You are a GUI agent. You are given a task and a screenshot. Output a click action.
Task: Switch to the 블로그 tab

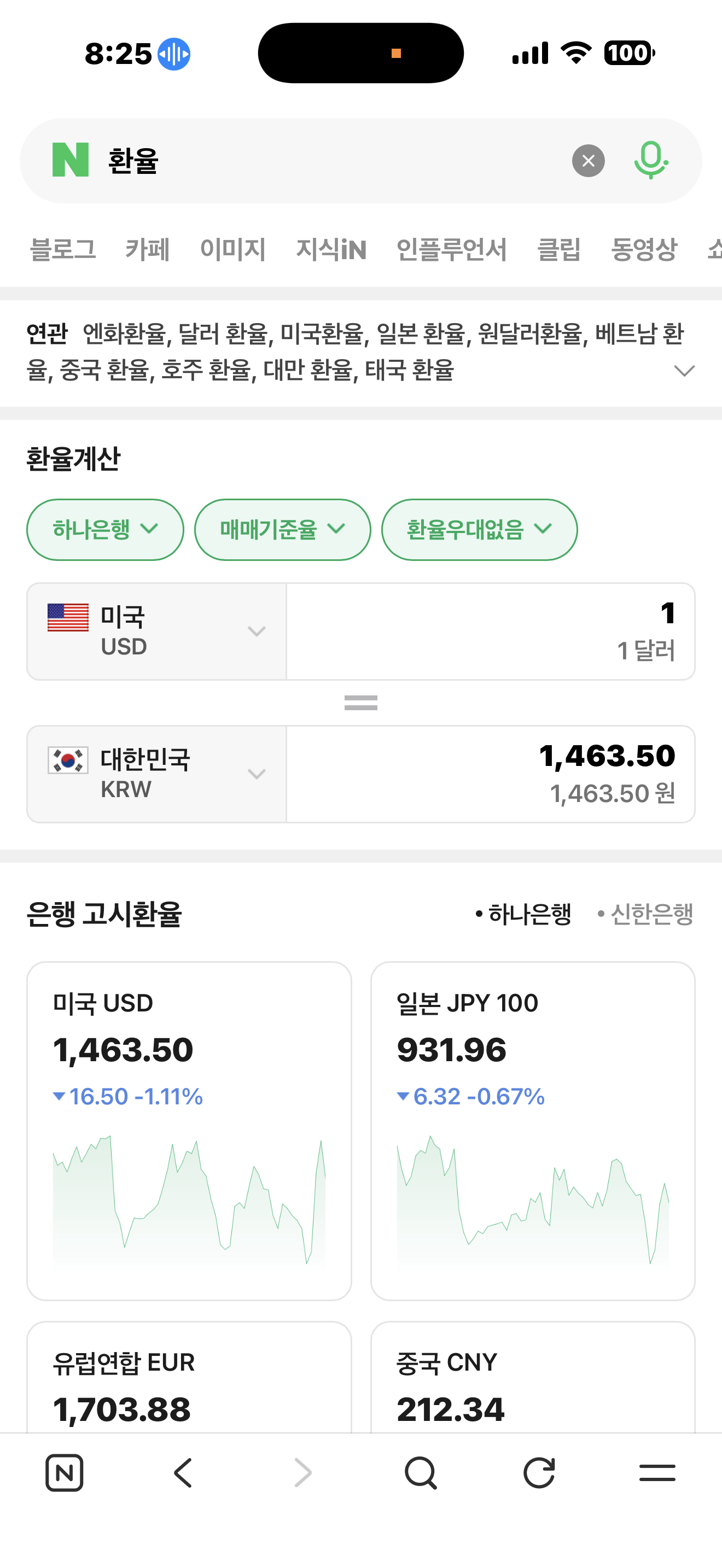(x=63, y=249)
